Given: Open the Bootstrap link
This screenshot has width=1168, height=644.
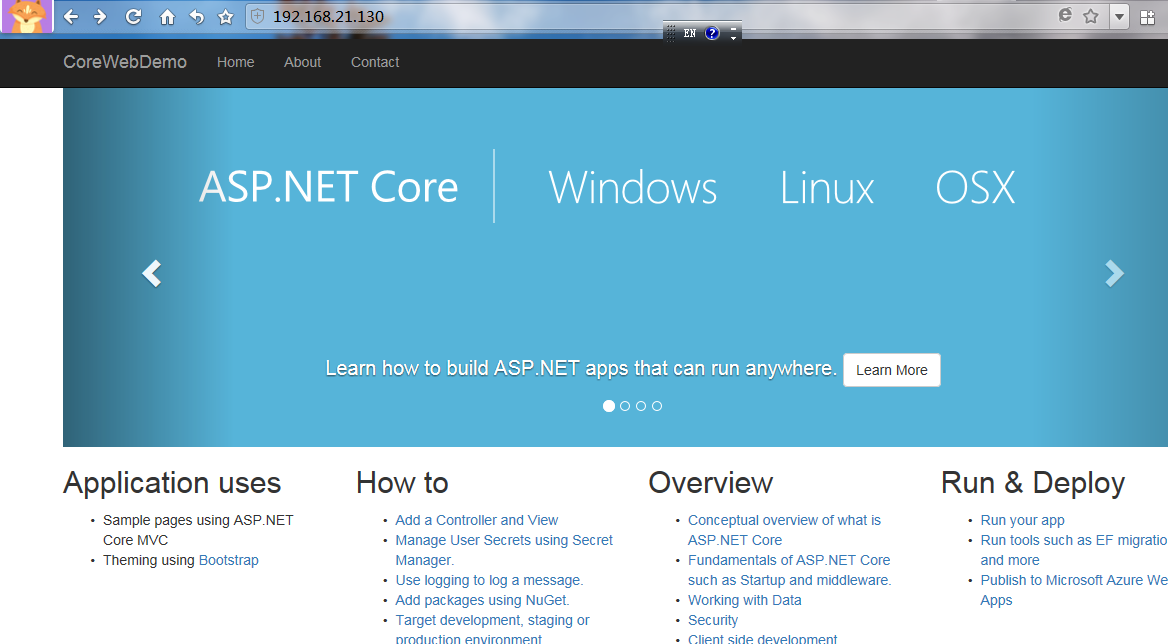Looking at the screenshot, I should click(x=229, y=560).
